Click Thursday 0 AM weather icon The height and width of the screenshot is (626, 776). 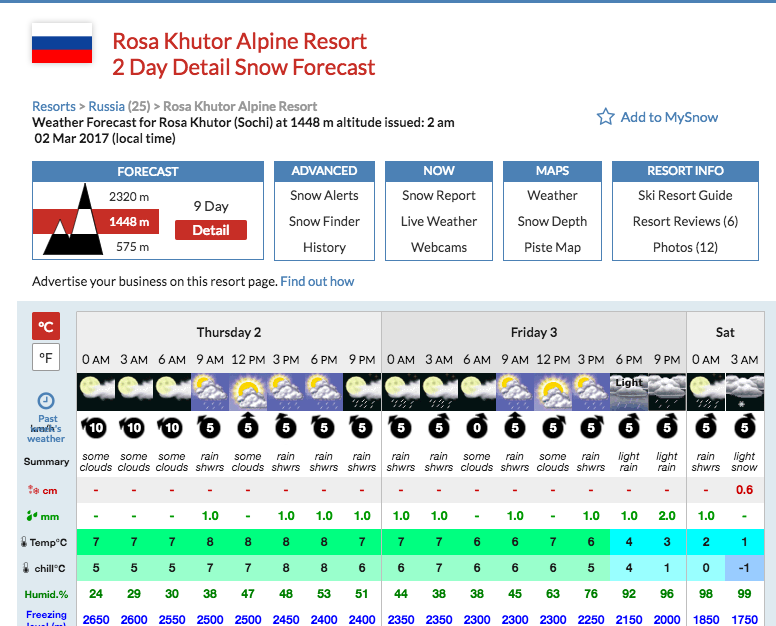[x=96, y=392]
